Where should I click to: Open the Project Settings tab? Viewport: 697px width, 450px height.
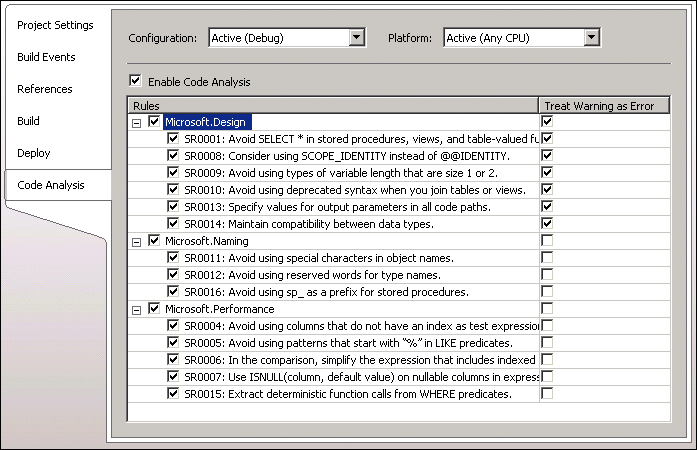point(55,25)
